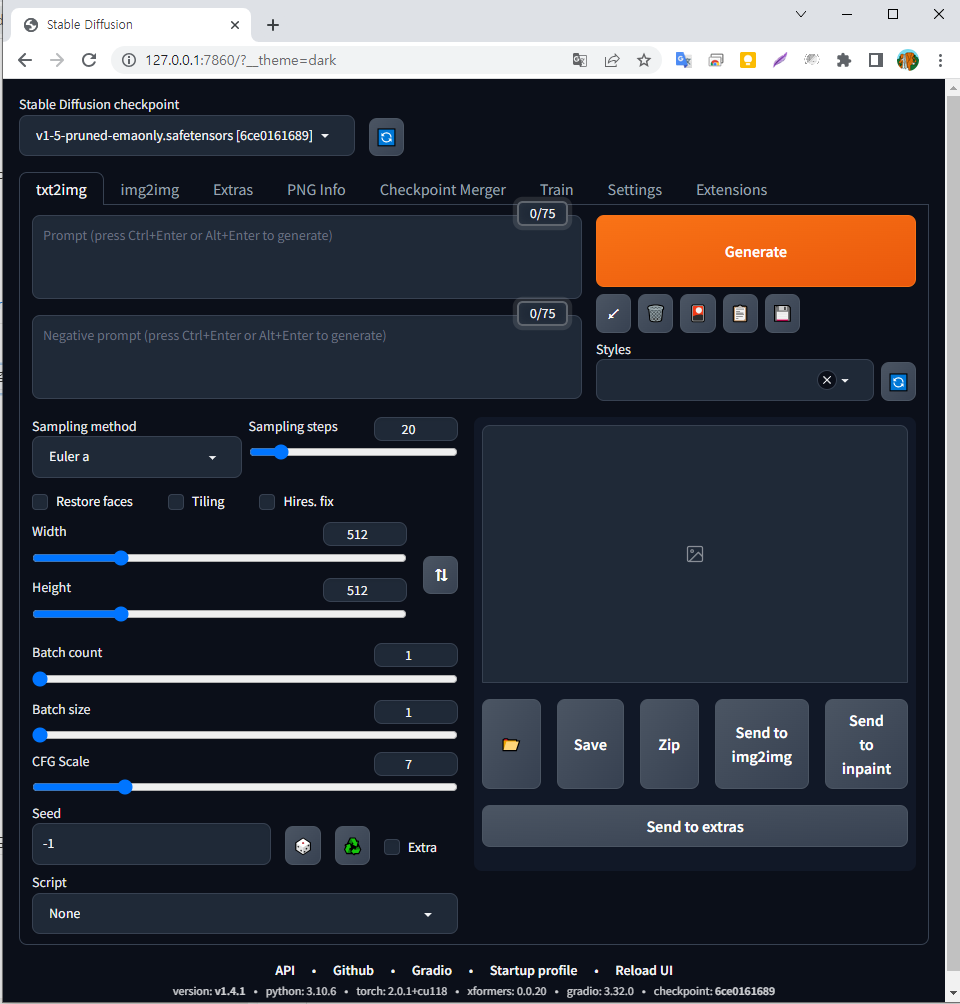The image size is (960, 1004).
Task: Click Send to extras button
Action: pyautogui.click(x=695, y=827)
